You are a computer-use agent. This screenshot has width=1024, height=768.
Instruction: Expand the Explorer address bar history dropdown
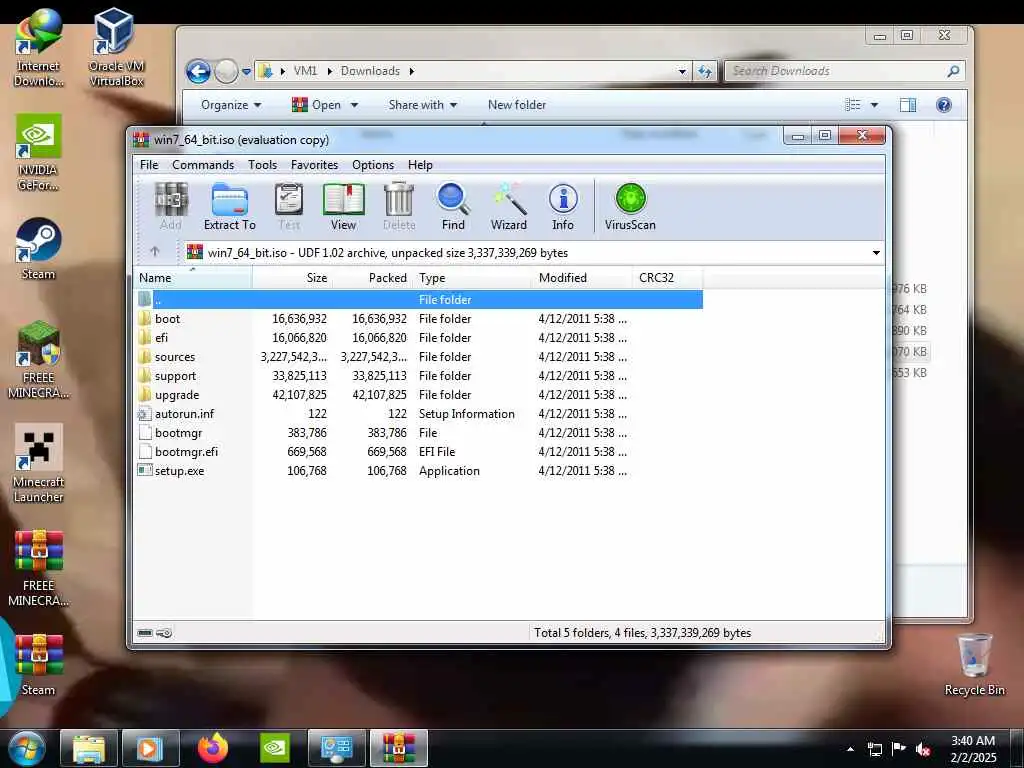(x=682, y=71)
